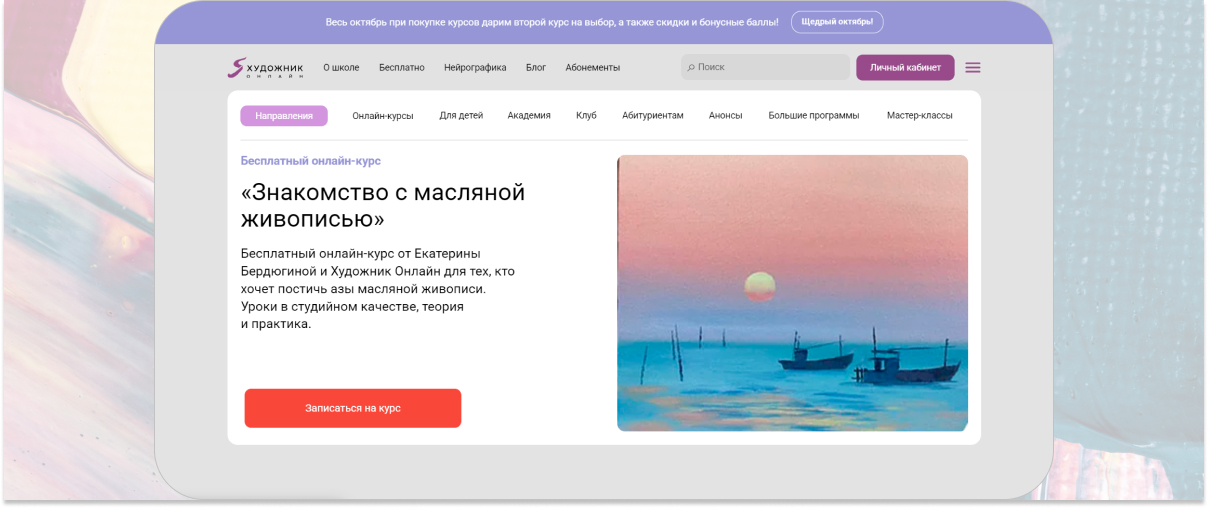The height and width of the screenshot is (508, 1208).
Task: Open Абонементы in the top menu
Action: [x=592, y=68]
